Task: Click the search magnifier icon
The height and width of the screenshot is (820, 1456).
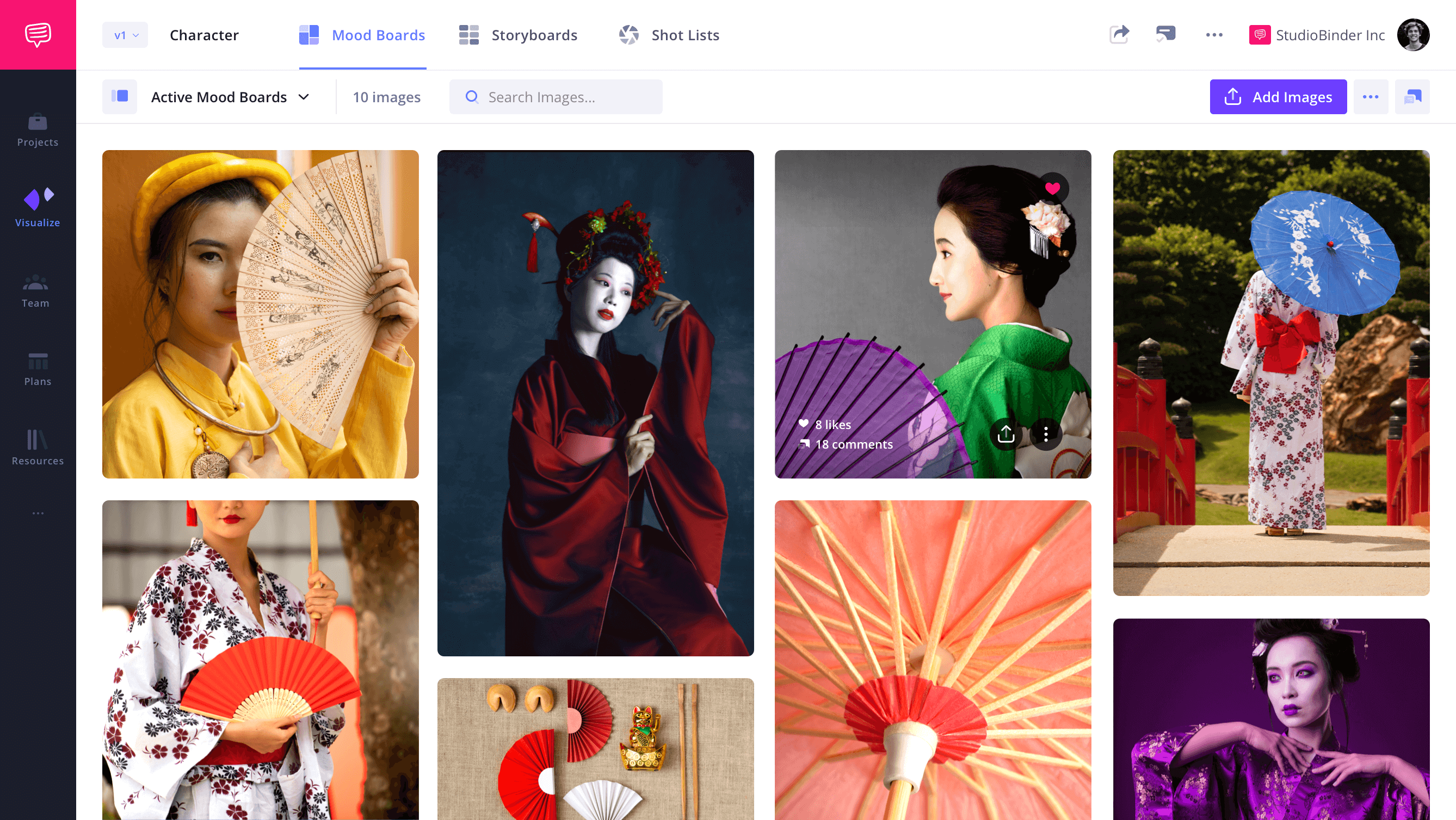Action: point(471,97)
